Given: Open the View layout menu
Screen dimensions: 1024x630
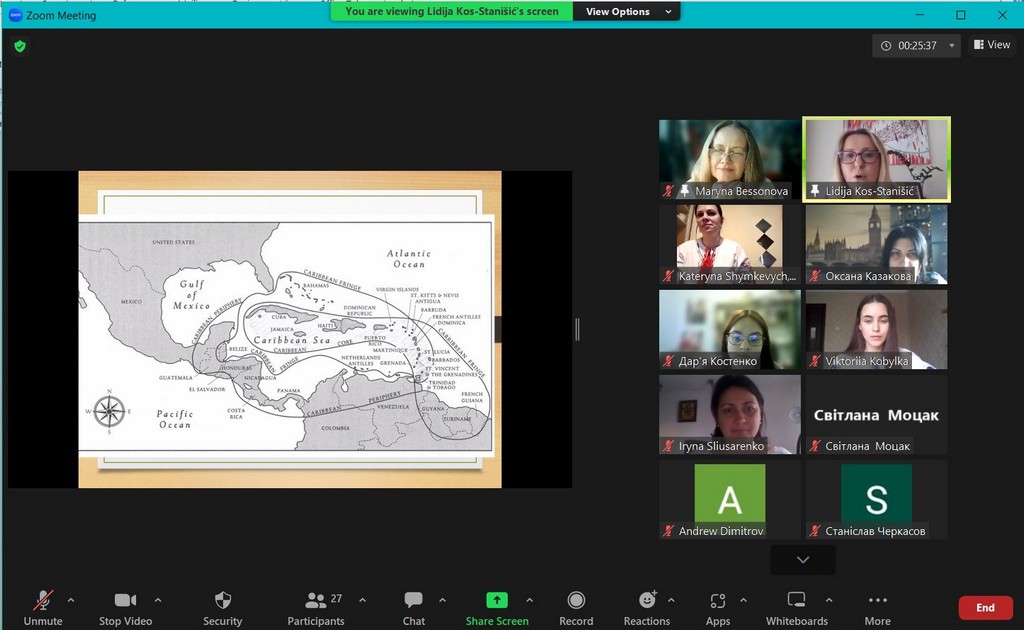Looking at the screenshot, I should tap(991, 45).
